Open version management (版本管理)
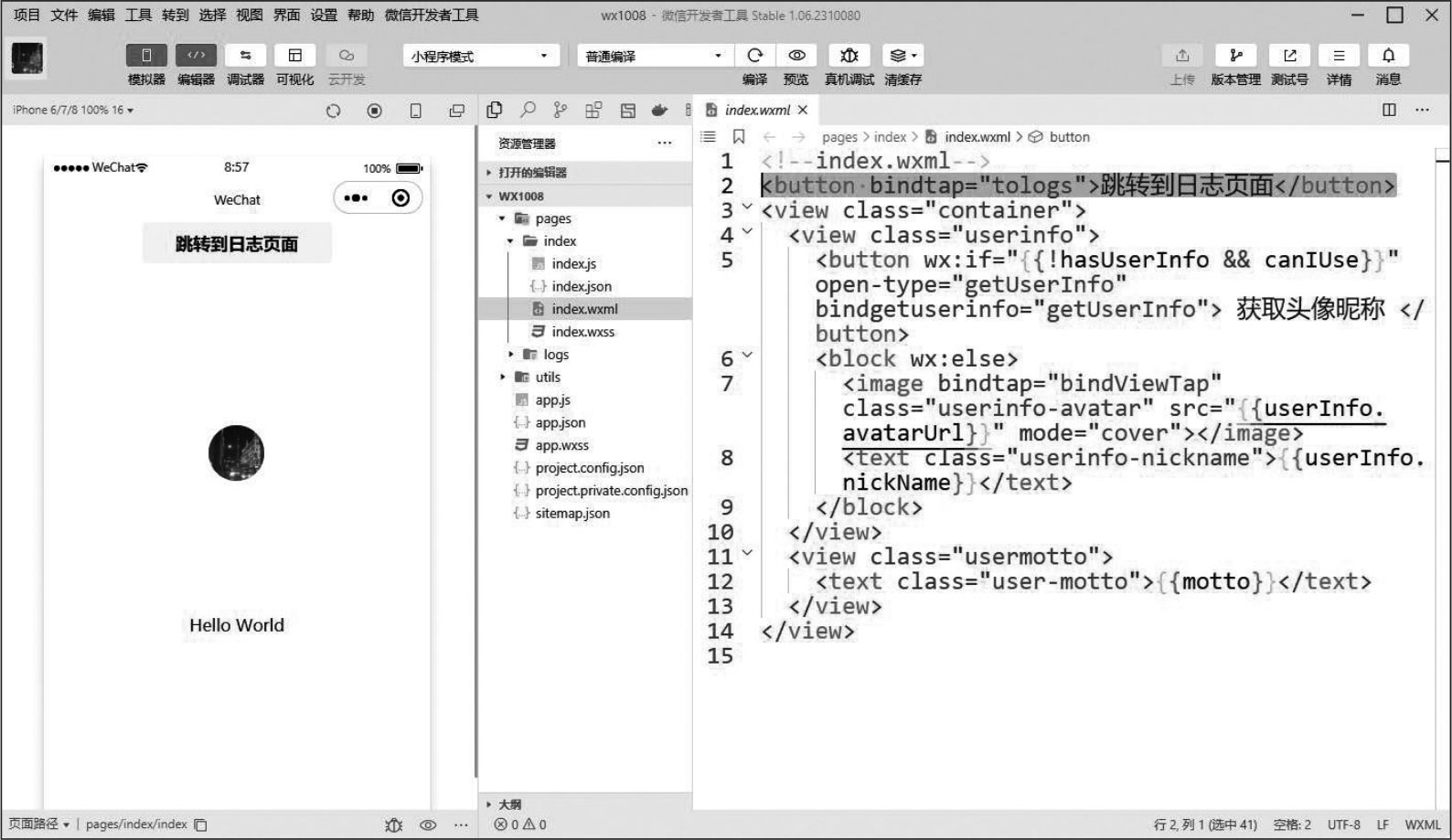This screenshot has height=840, width=1452. (x=1235, y=56)
